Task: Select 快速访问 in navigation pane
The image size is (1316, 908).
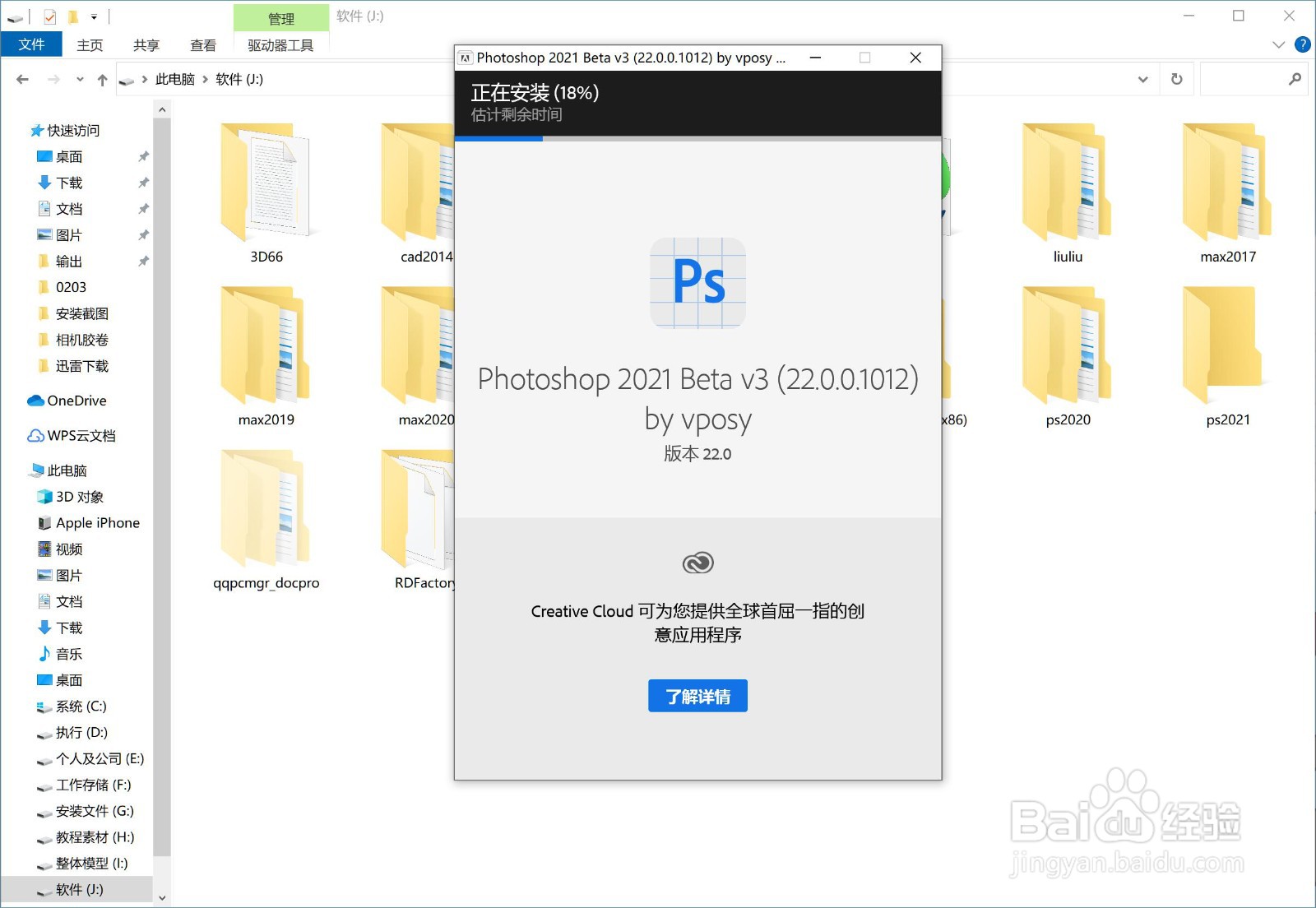Action: coord(72,131)
